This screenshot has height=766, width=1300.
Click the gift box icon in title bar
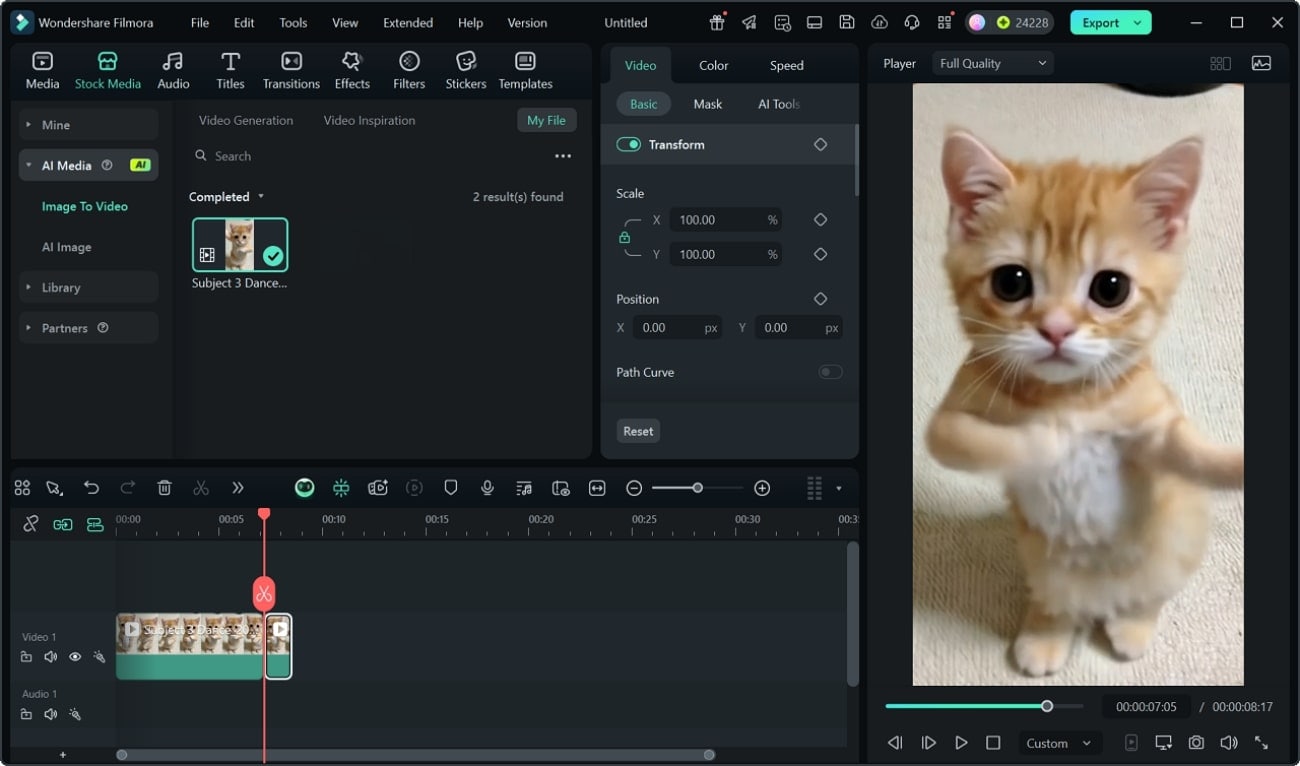pyautogui.click(x=717, y=22)
